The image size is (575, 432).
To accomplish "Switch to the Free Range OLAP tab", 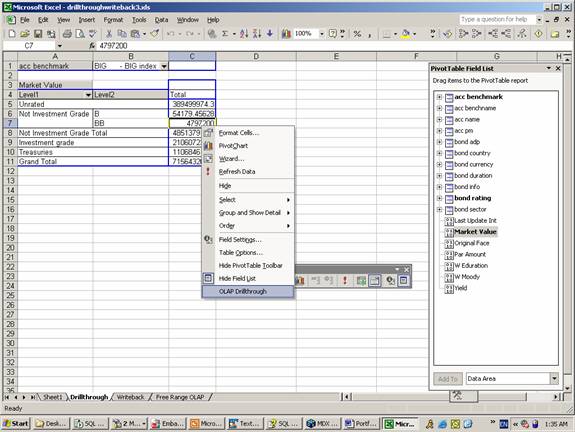I will pyautogui.click(x=180, y=397).
